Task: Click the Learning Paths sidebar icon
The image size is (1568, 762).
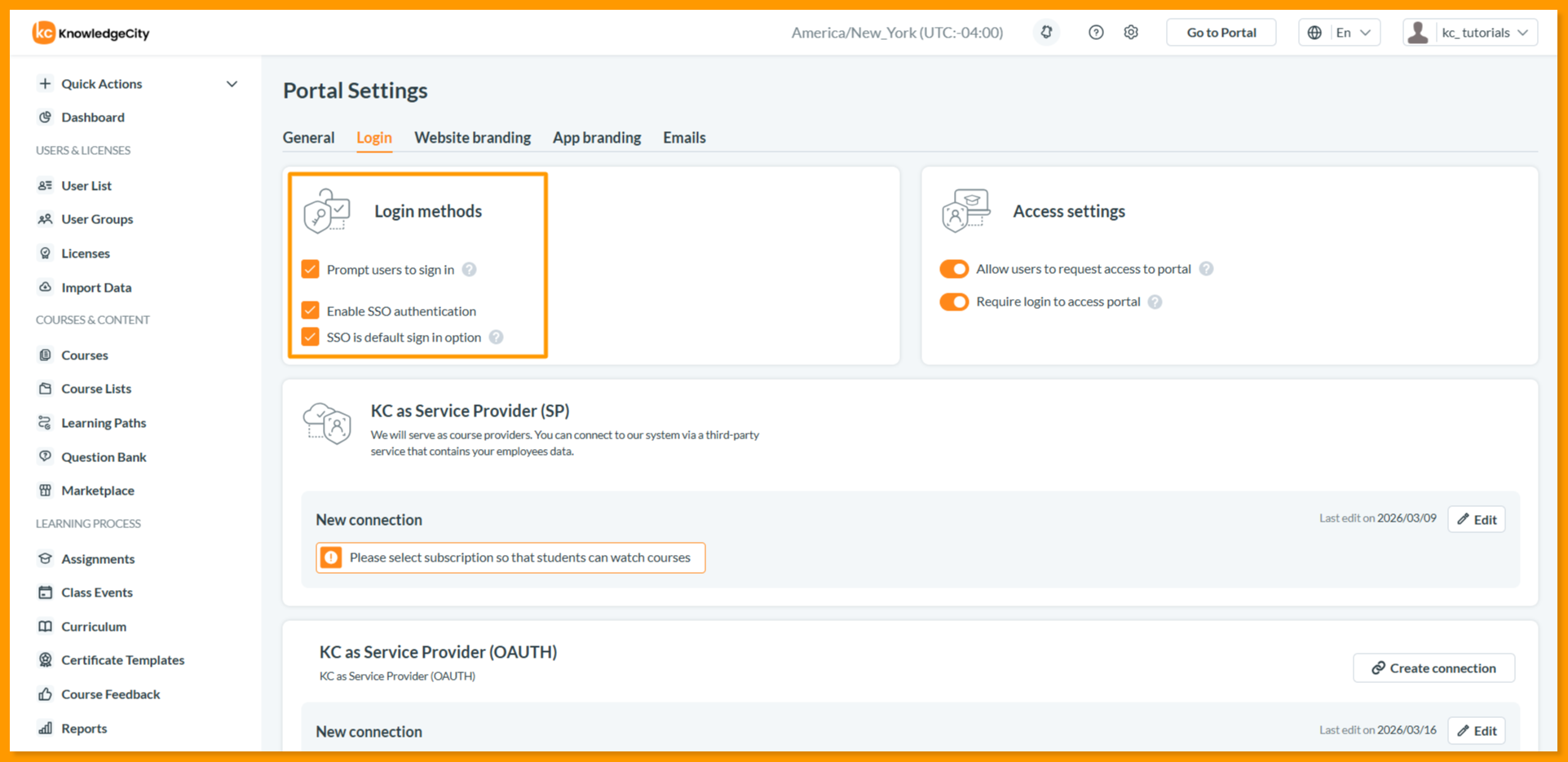Action: [46, 423]
